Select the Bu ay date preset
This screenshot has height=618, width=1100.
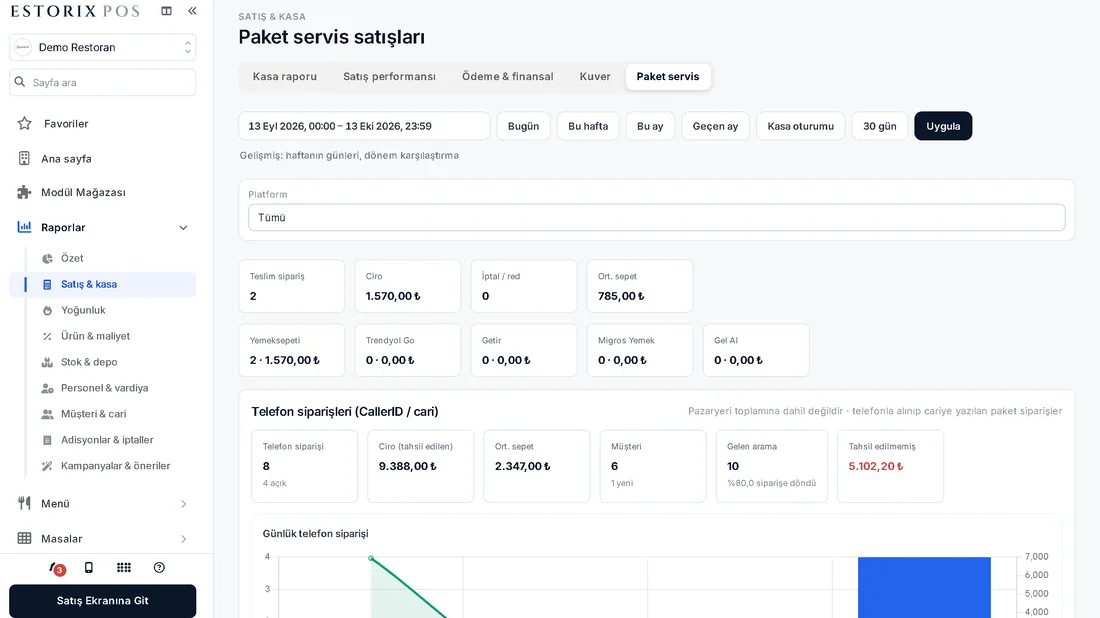tap(650, 126)
